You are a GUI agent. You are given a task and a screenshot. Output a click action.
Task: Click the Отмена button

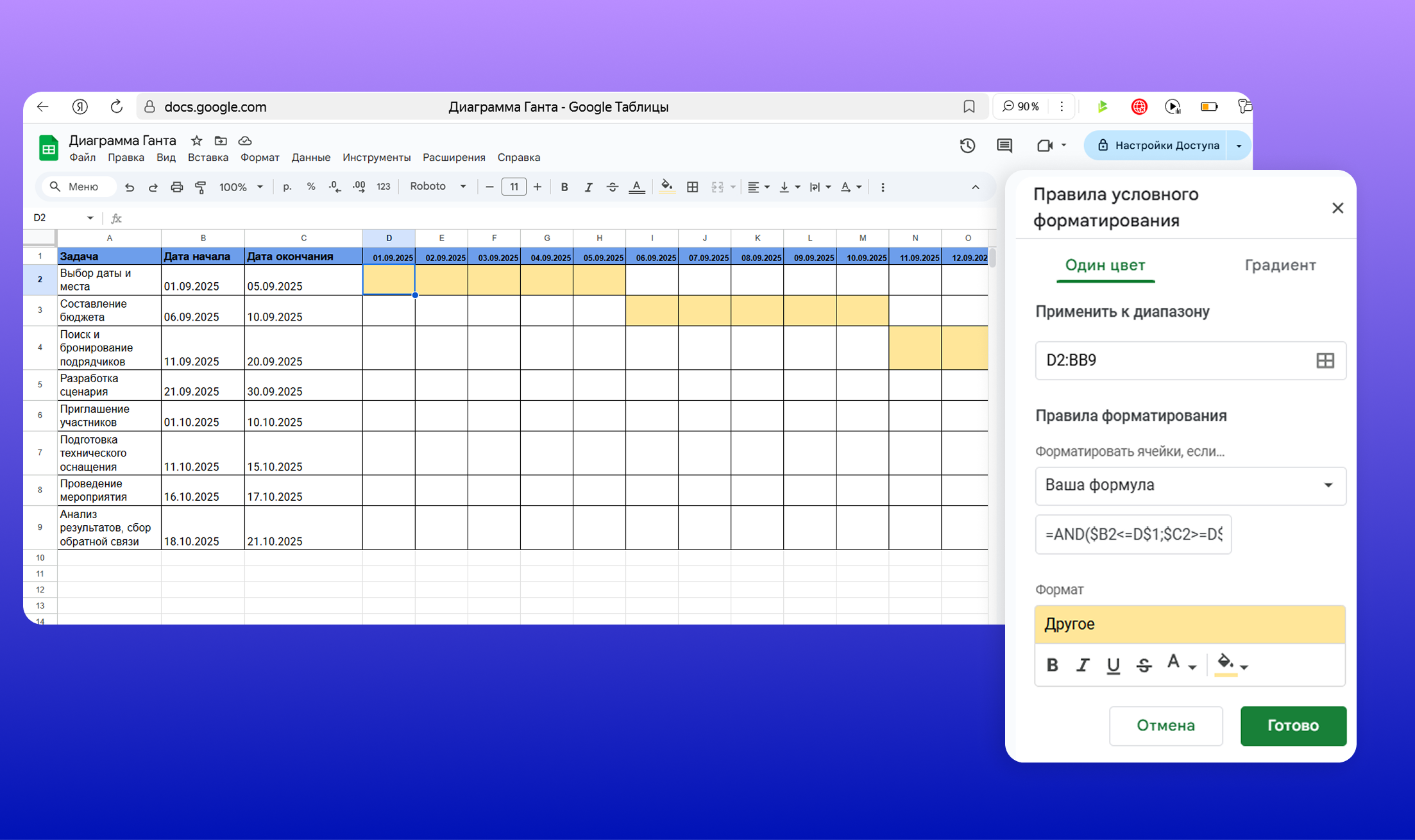[1165, 725]
